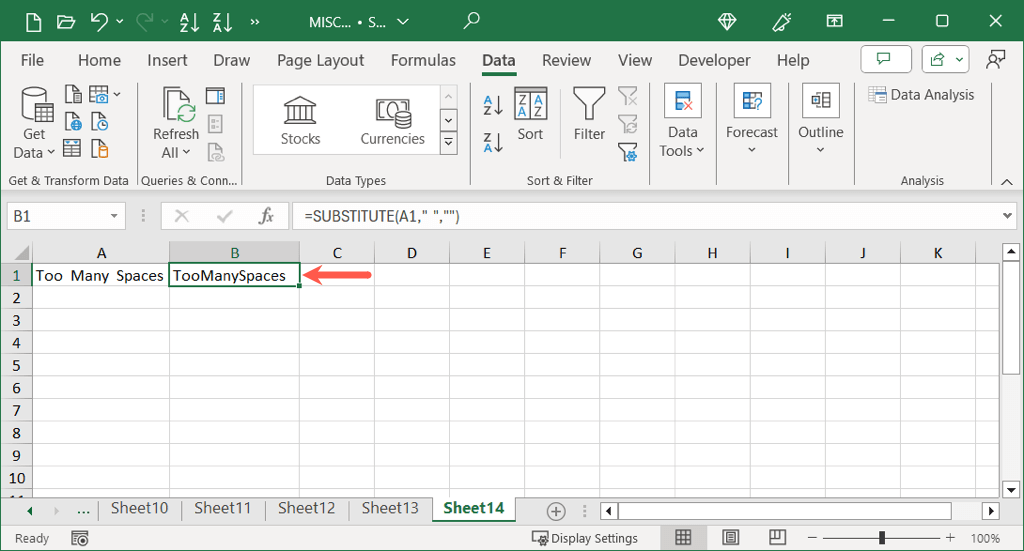The width and height of the screenshot is (1024, 551).
Task: Select the Stocks data type
Action: point(300,120)
